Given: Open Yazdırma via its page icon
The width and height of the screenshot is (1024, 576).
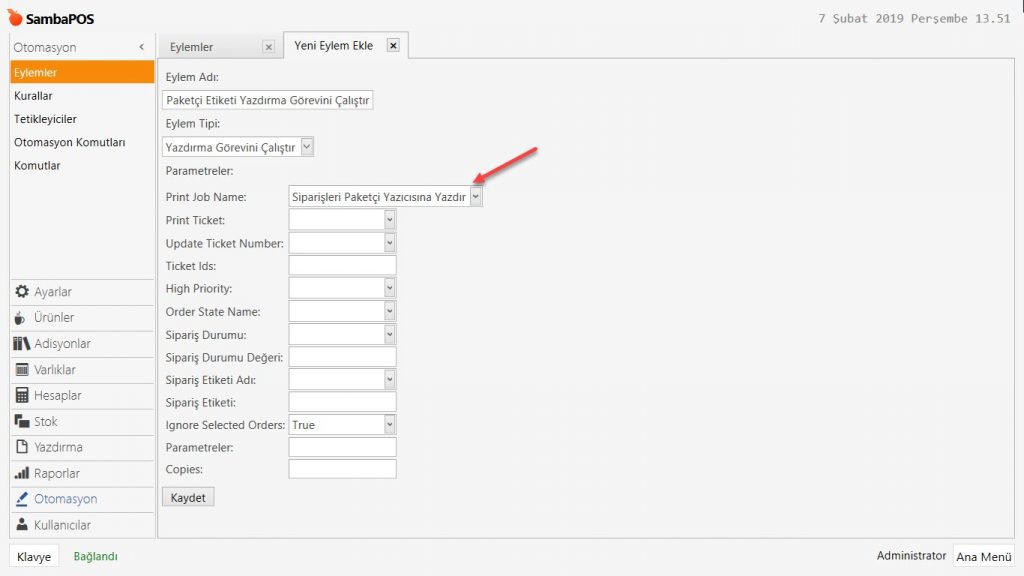Looking at the screenshot, I should click(x=22, y=448).
